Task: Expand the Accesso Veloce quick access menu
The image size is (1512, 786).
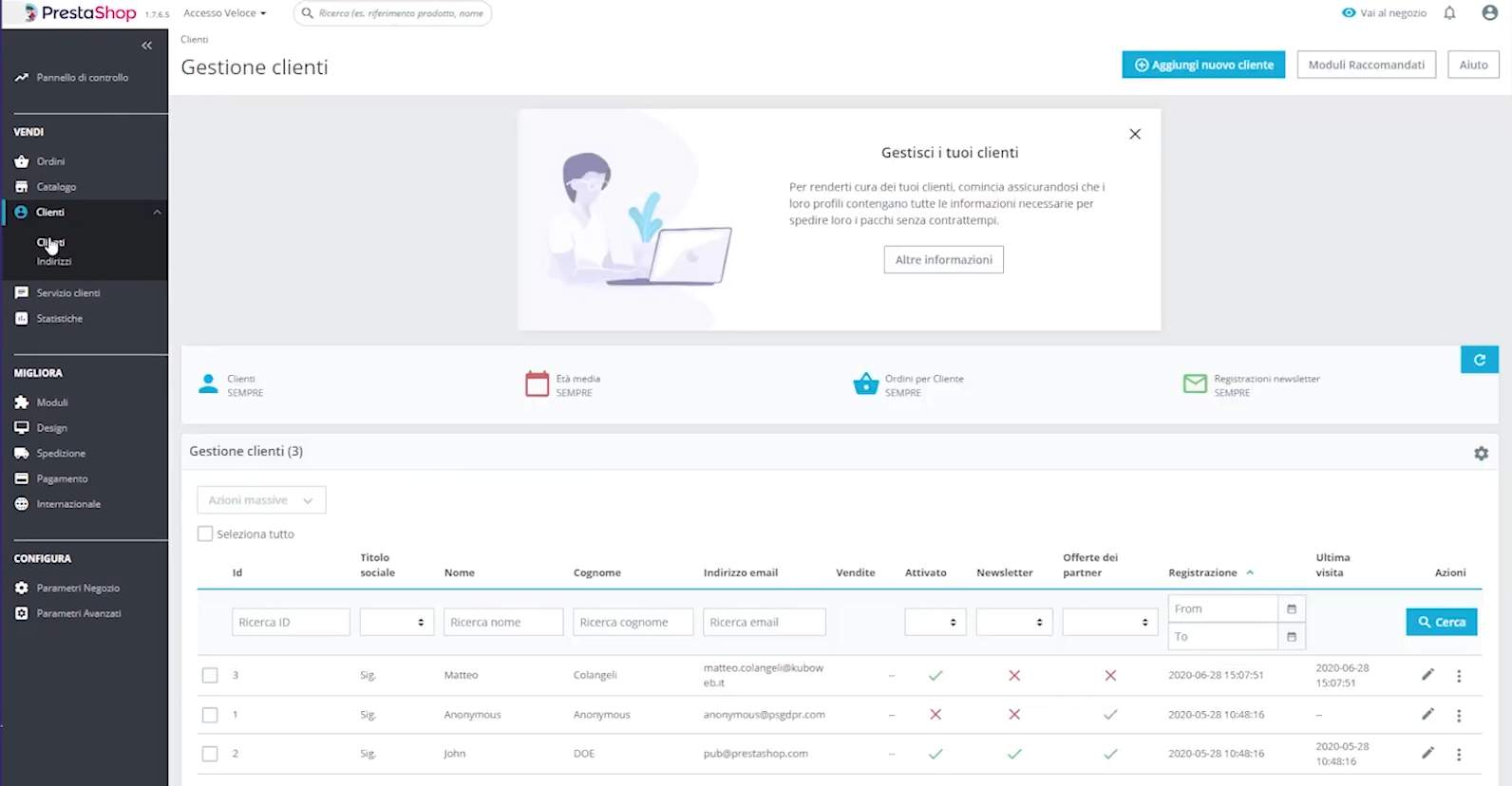Action: 224,13
